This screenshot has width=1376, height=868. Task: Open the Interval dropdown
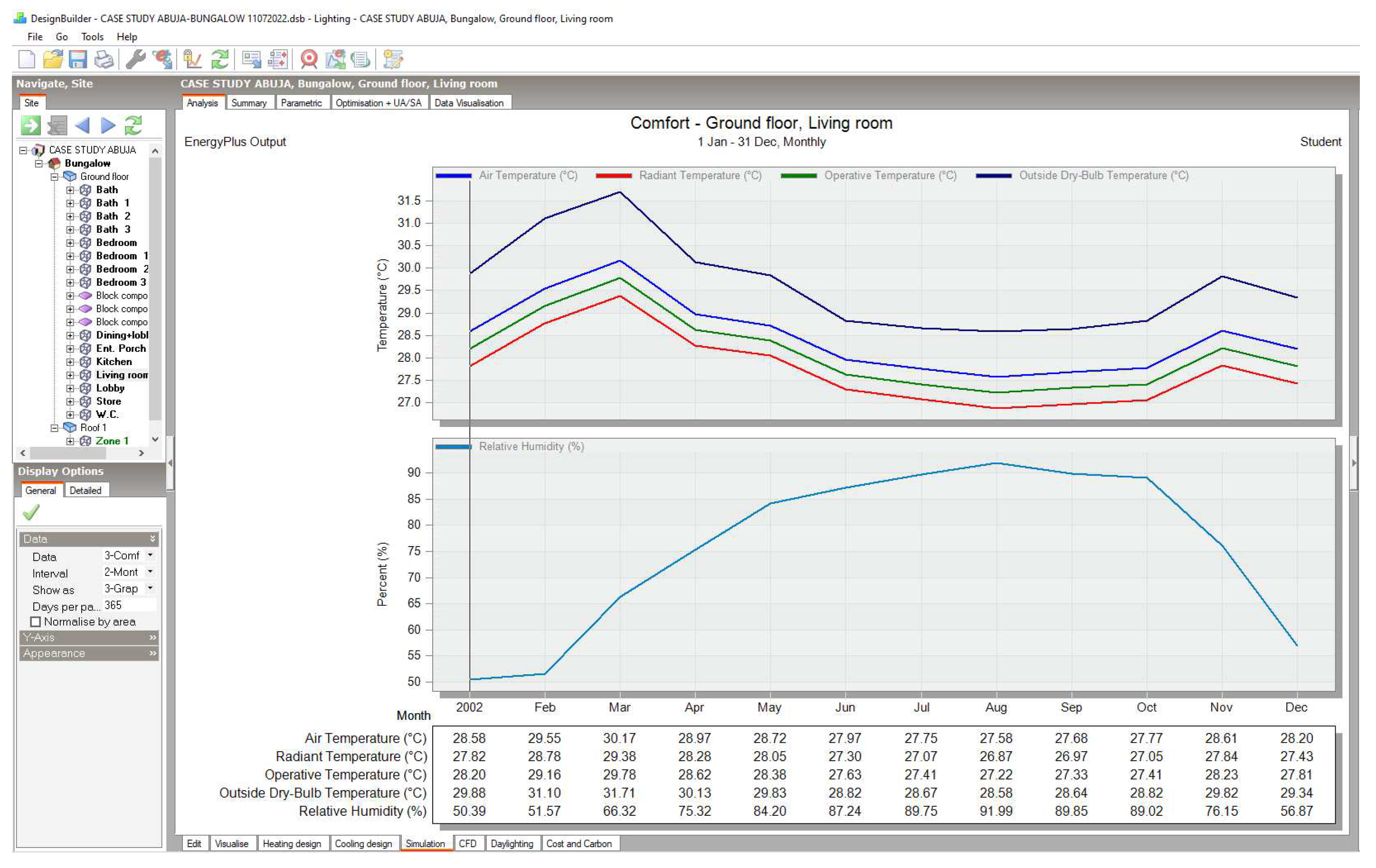coord(150,572)
